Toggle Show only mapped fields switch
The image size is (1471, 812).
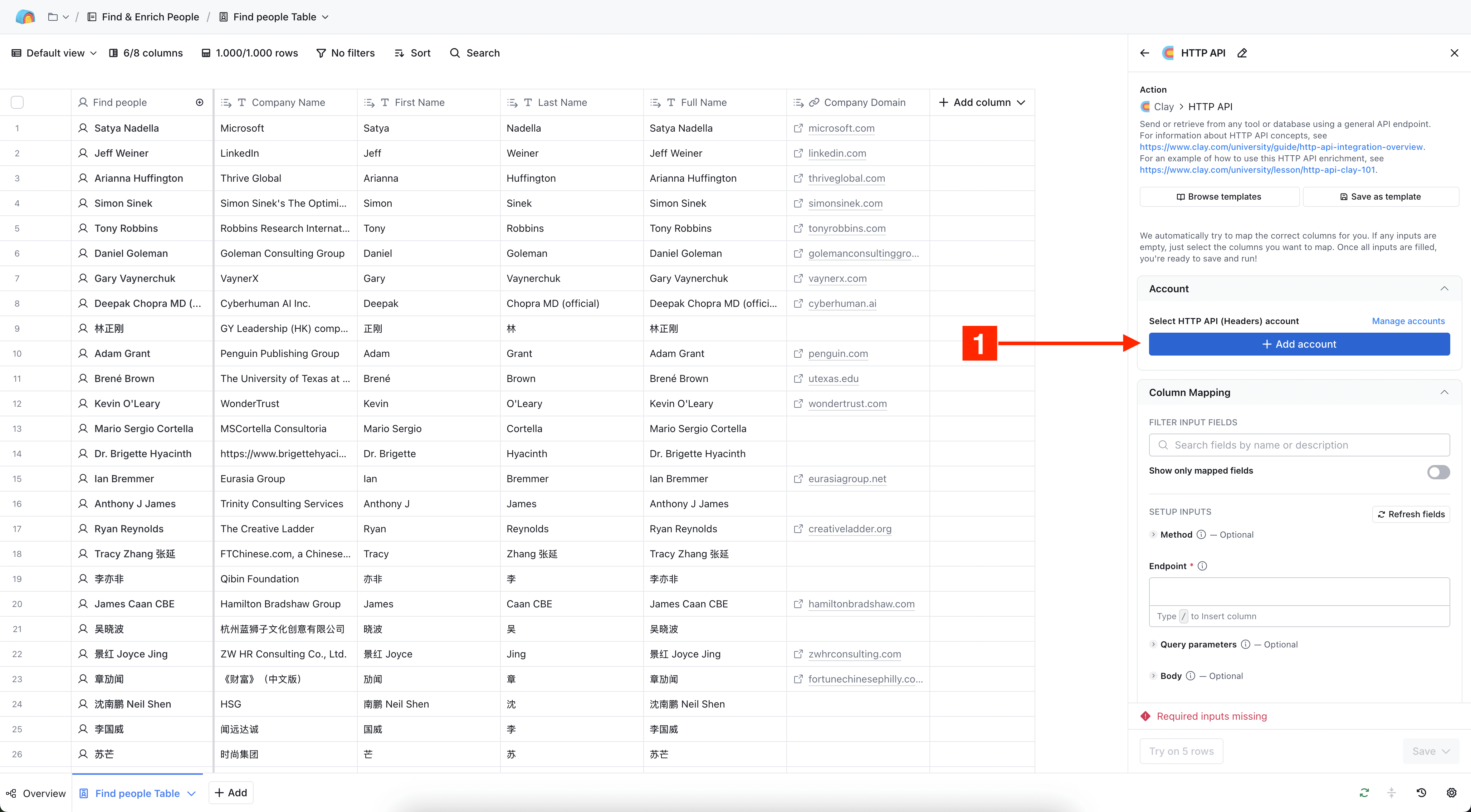tap(1438, 472)
